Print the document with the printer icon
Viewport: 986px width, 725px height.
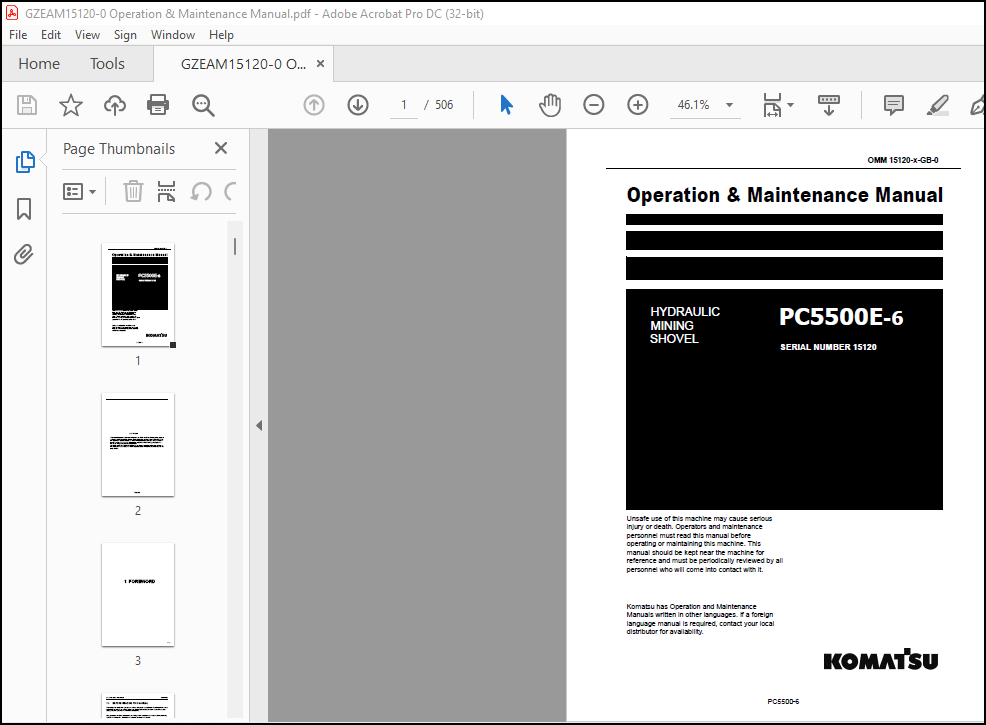point(158,105)
